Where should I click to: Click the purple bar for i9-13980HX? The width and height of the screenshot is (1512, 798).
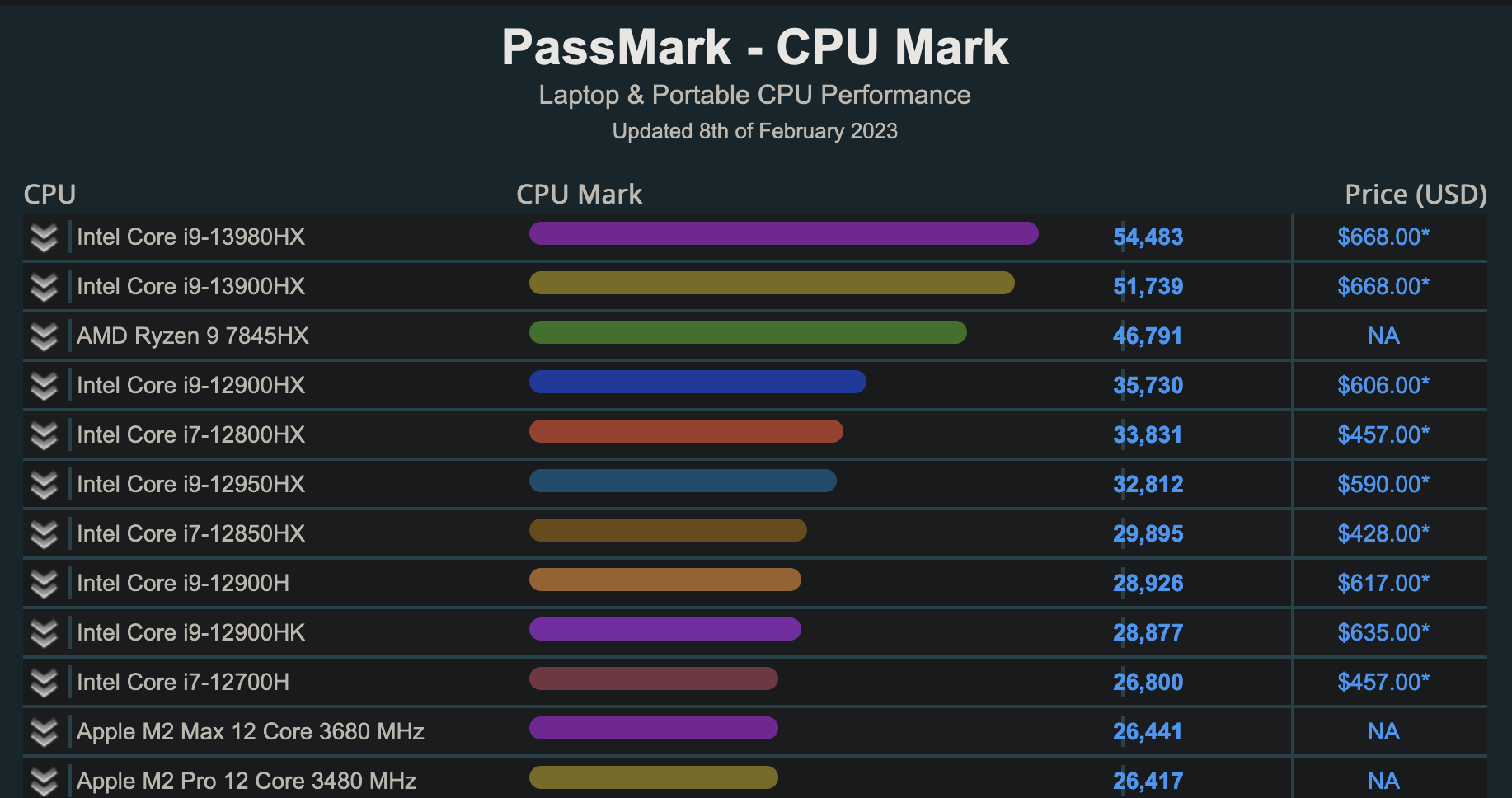pyautogui.click(x=783, y=233)
